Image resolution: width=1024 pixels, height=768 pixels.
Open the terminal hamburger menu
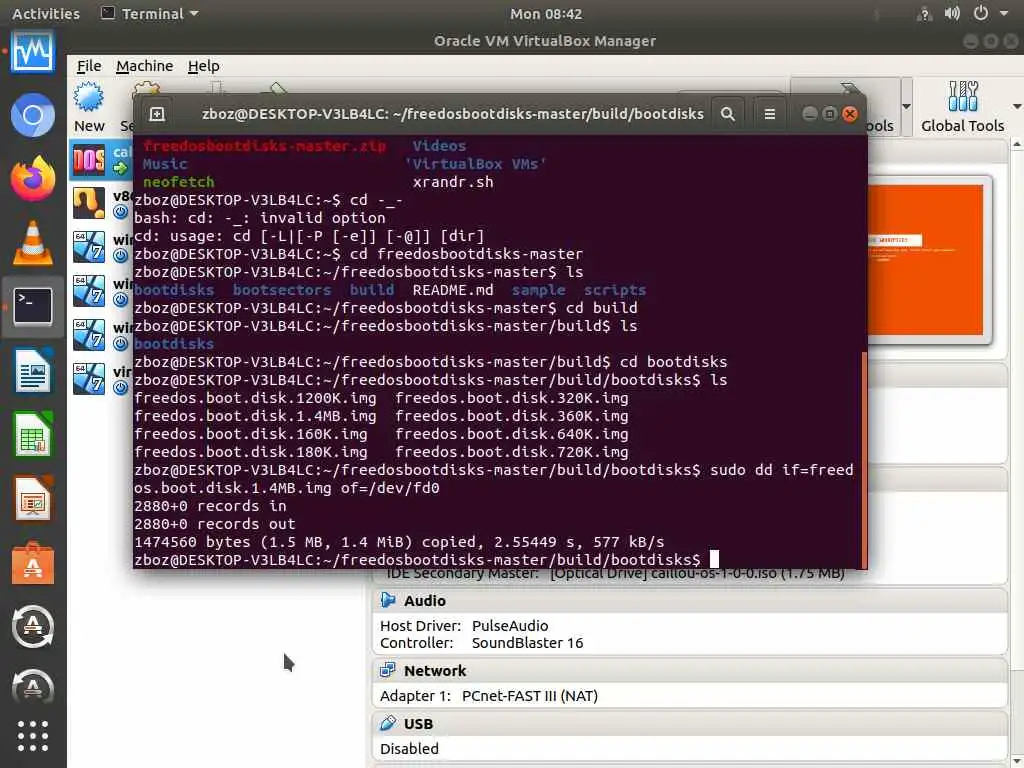coord(770,114)
